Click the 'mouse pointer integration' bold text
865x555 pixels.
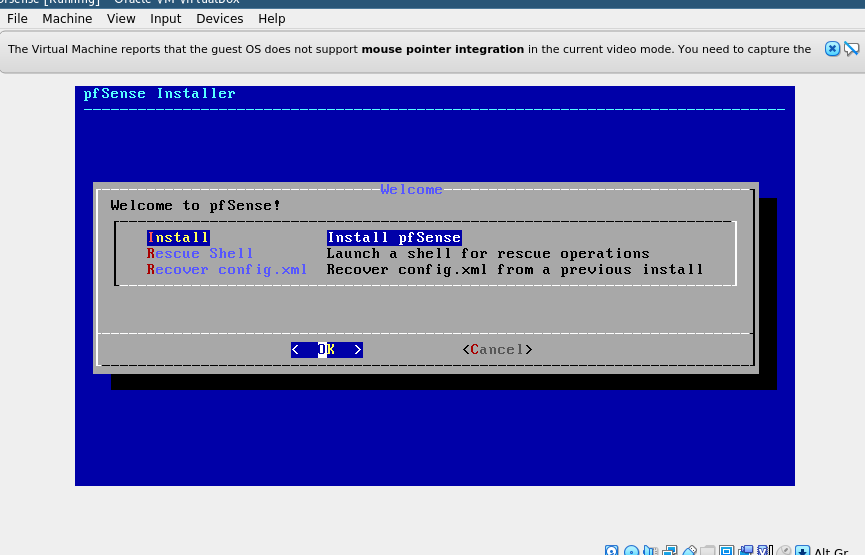click(442, 49)
